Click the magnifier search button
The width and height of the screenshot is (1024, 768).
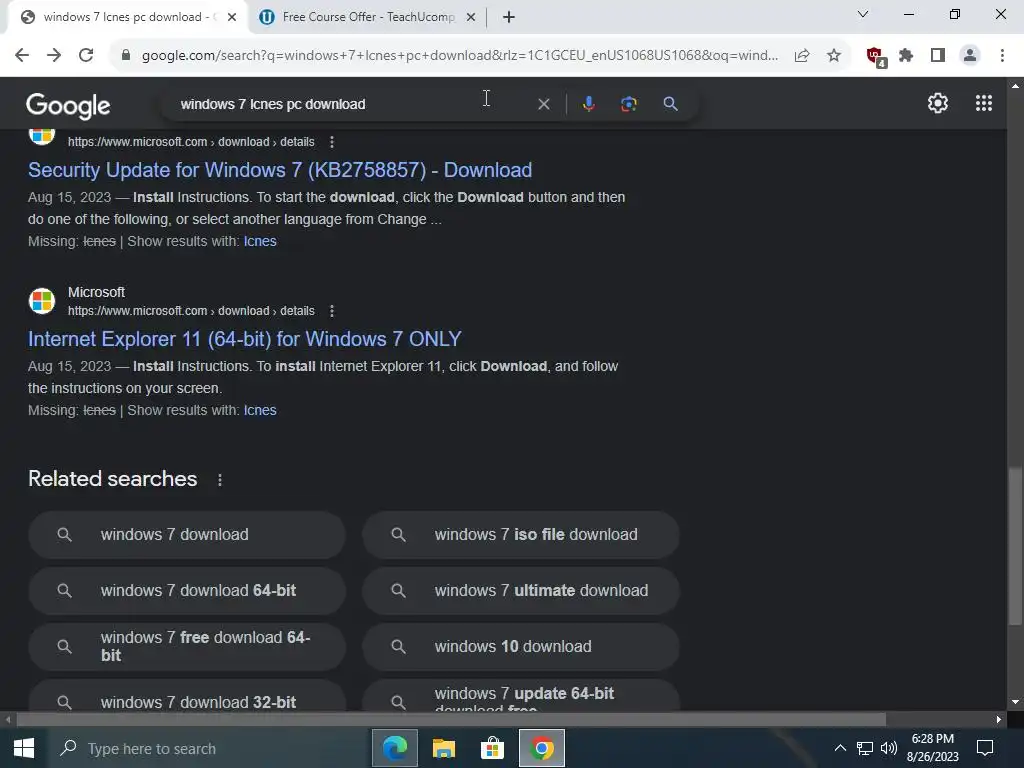[x=670, y=104]
